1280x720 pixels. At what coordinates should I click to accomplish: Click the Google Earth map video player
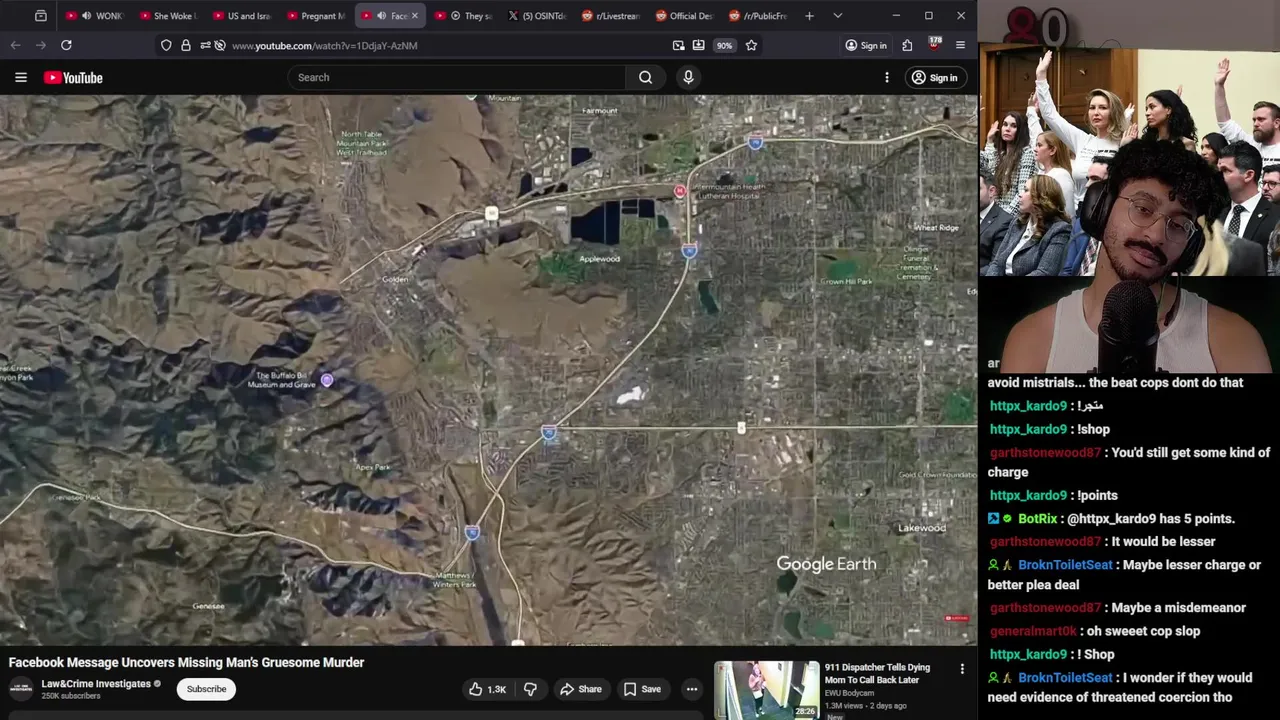pos(488,370)
